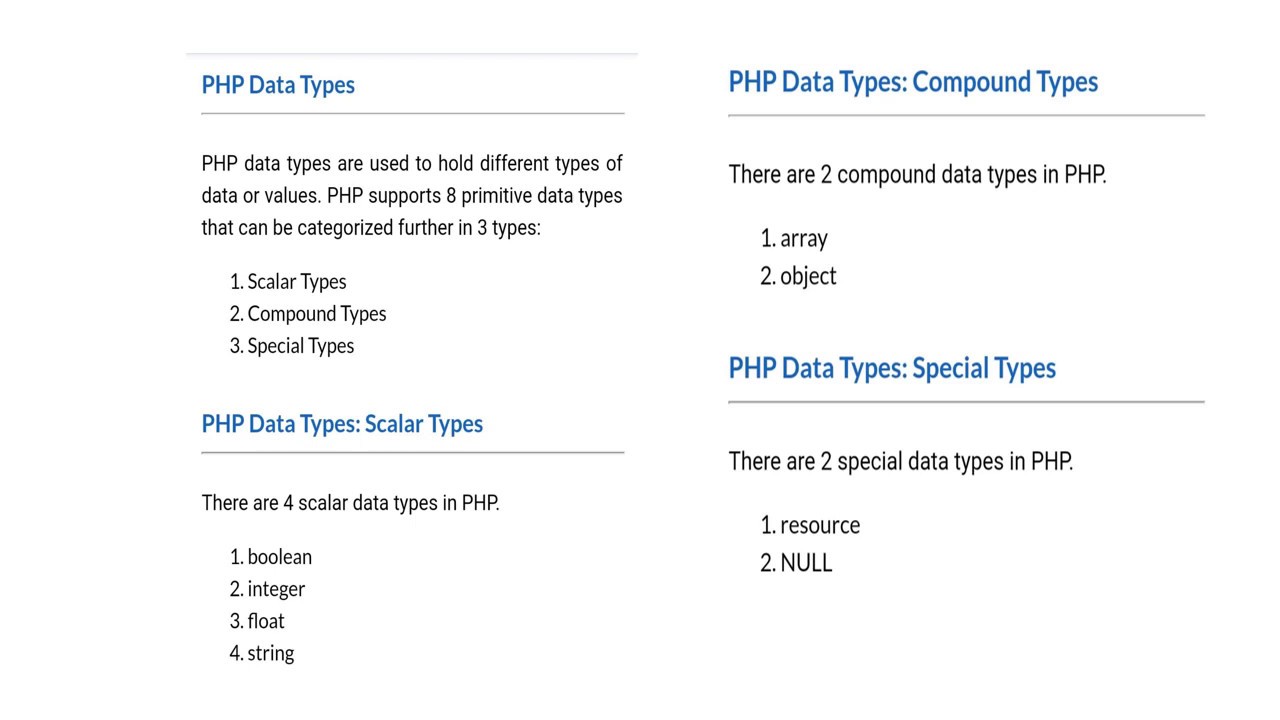Choose "float" in the scalar types list

click(266, 621)
